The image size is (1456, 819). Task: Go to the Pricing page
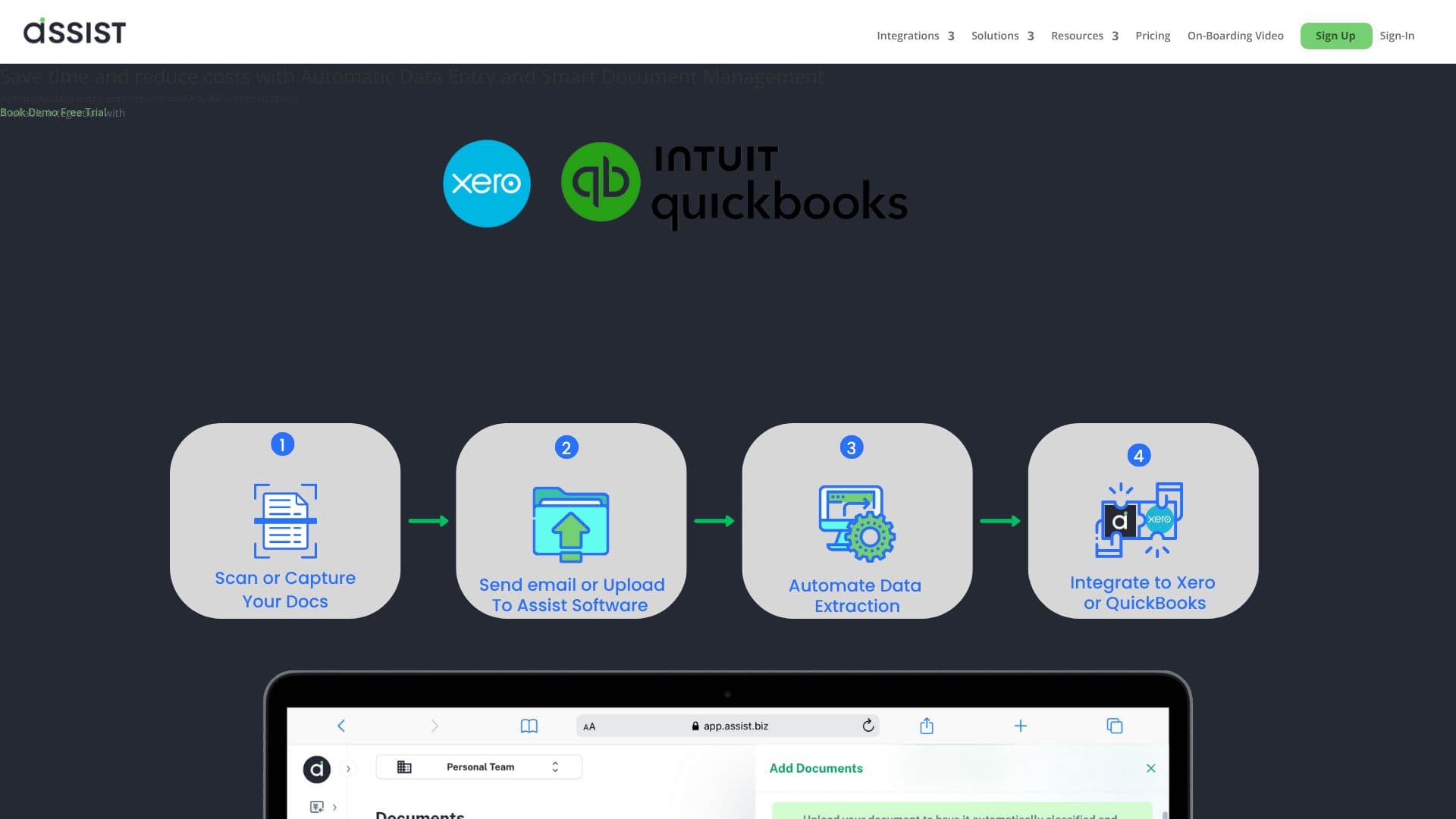tap(1153, 36)
